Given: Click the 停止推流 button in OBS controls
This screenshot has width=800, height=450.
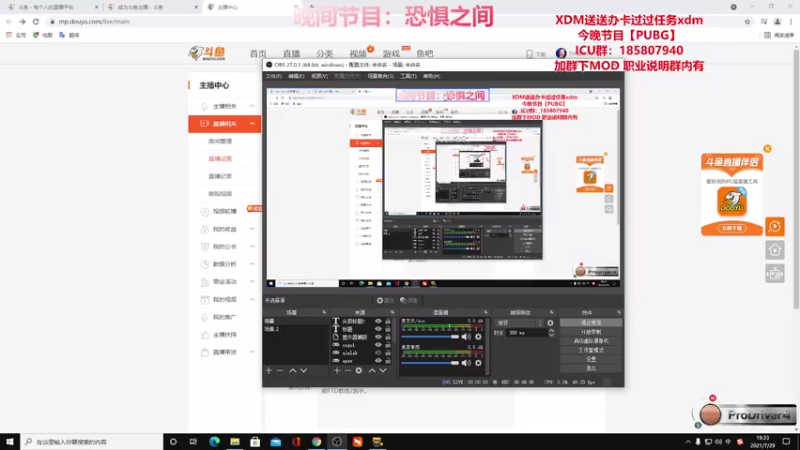Looking at the screenshot, I should 591,323.
